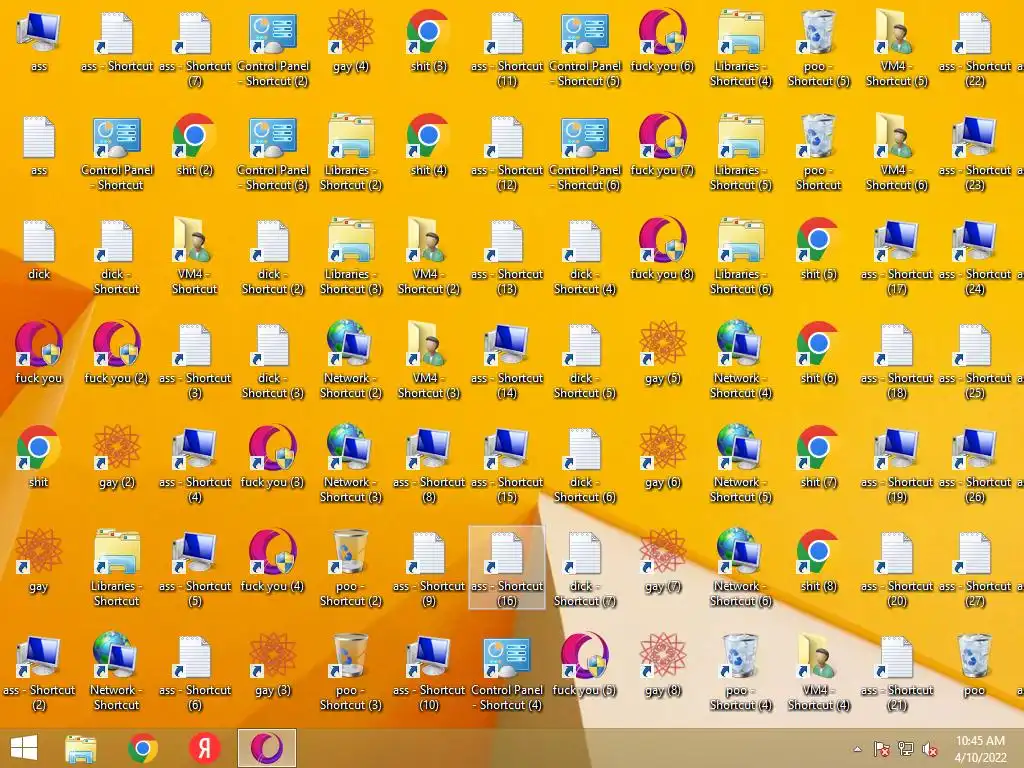Select poo - Shortcut (5) recycle bin
Screen dimensions: 1024x768
tap(819, 48)
